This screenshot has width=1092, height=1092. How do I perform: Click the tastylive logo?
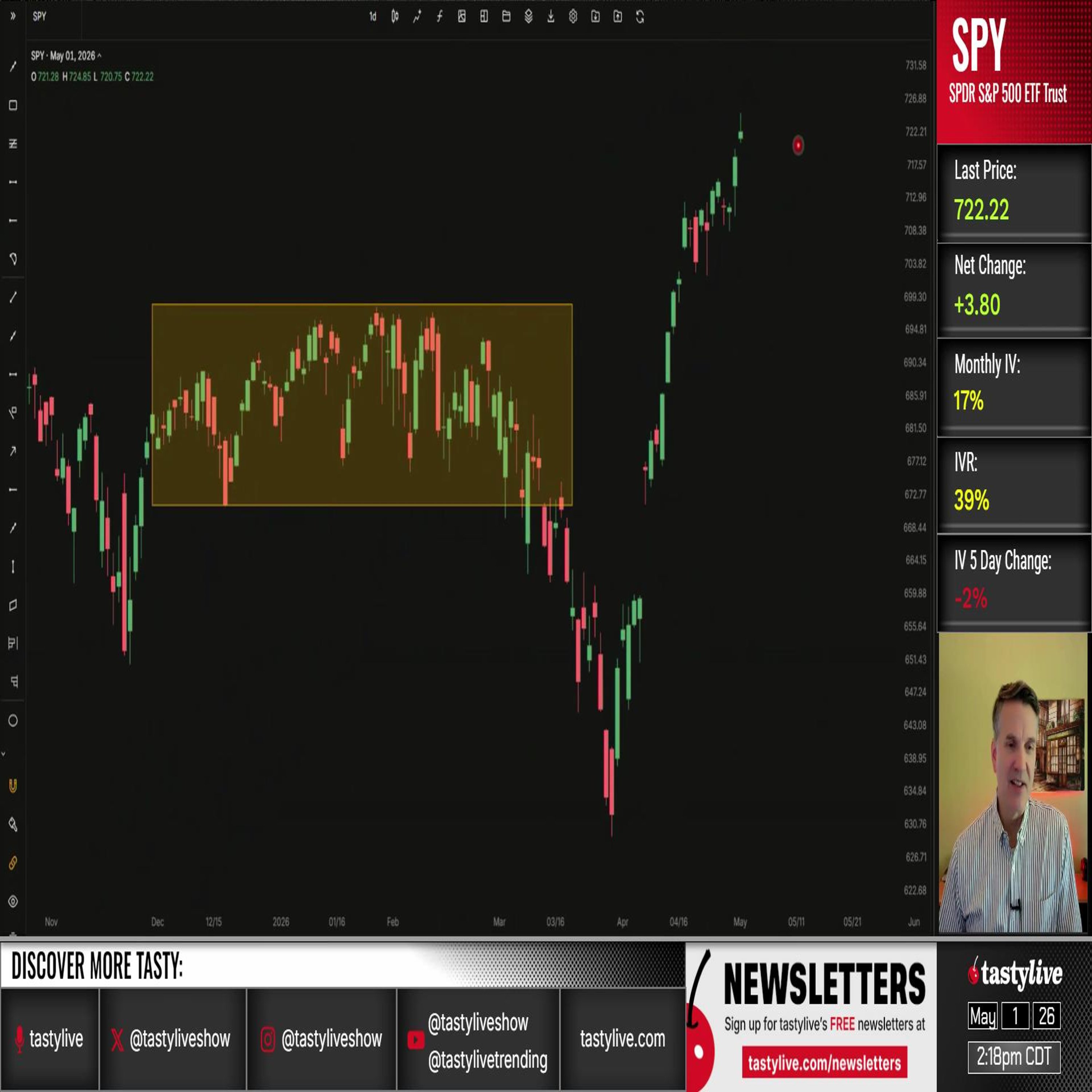click(x=1014, y=973)
